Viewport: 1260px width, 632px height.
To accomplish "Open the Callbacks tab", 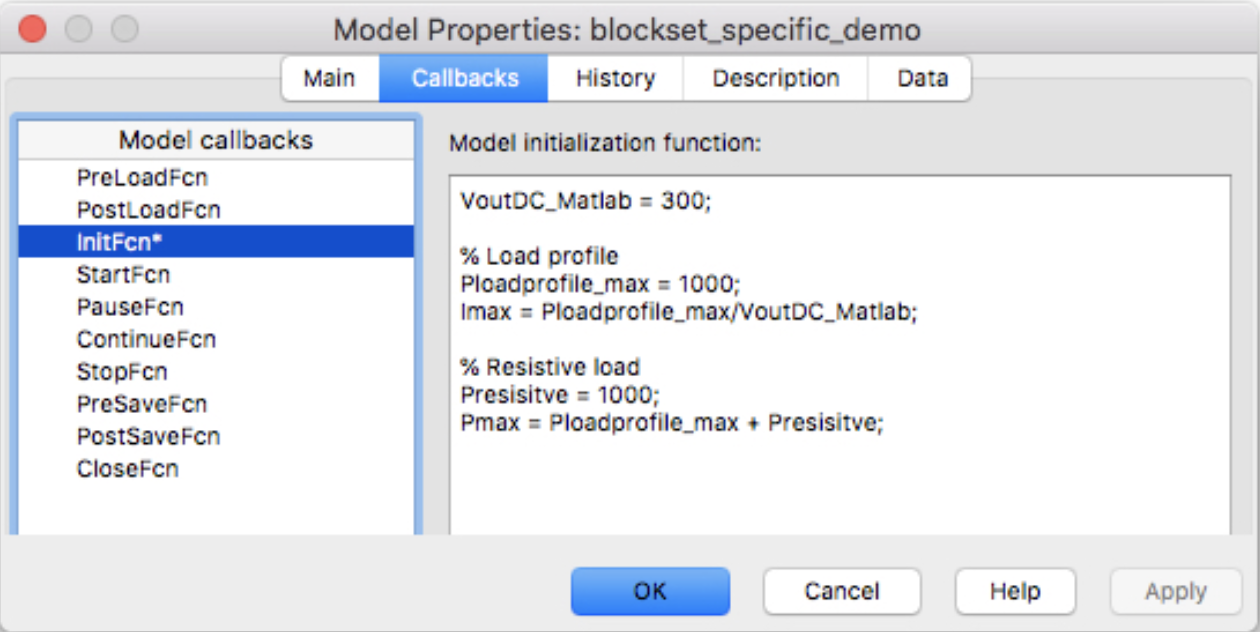I will (x=465, y=79).
